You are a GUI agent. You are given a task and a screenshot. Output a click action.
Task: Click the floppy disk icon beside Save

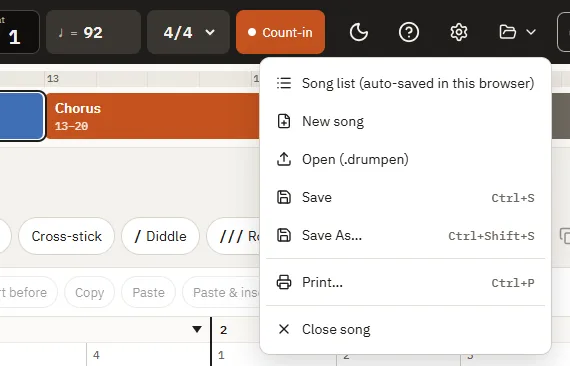[x=284, y=197]
